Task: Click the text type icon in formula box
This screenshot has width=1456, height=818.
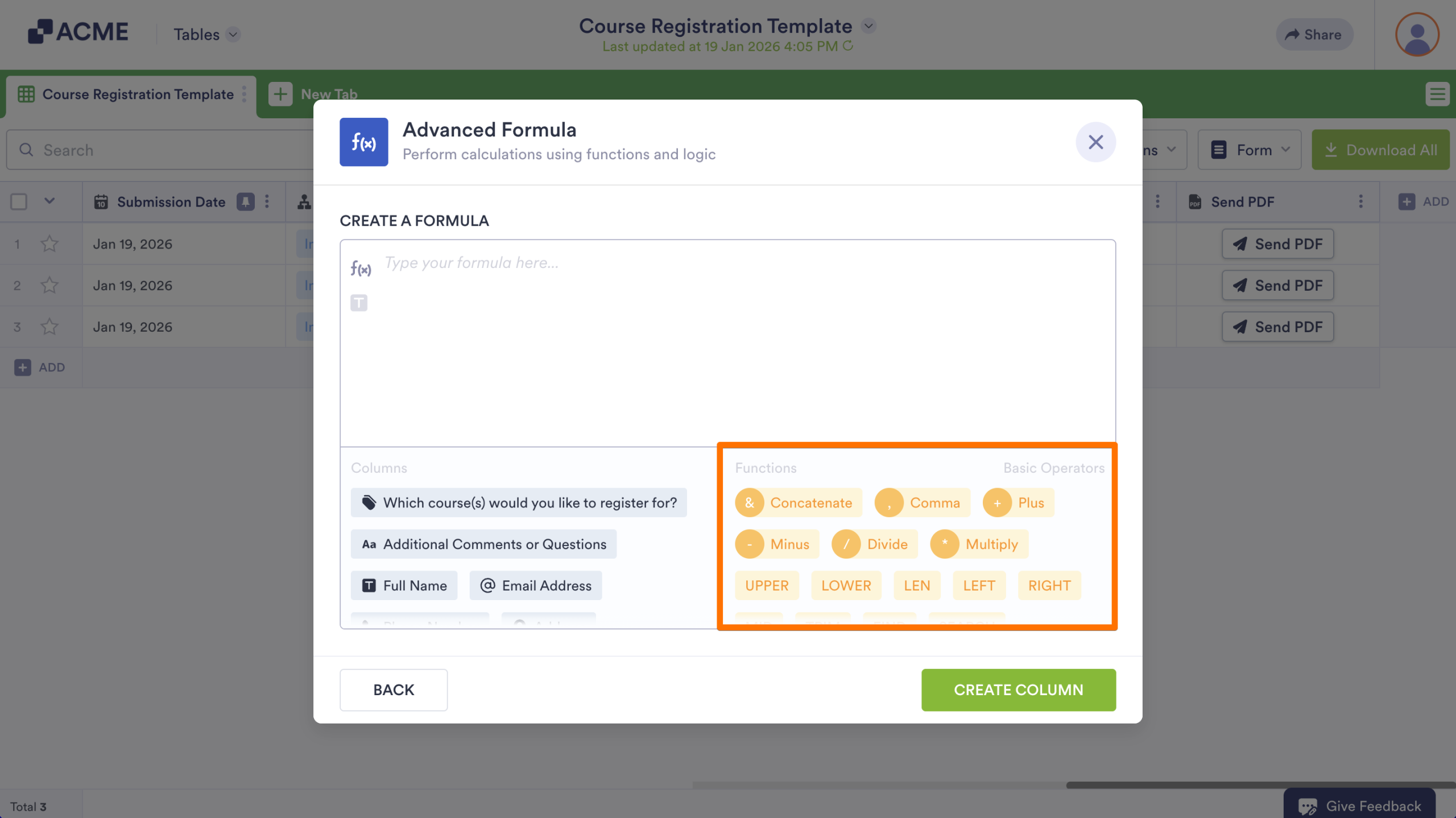Action: (x=359, y=303)
